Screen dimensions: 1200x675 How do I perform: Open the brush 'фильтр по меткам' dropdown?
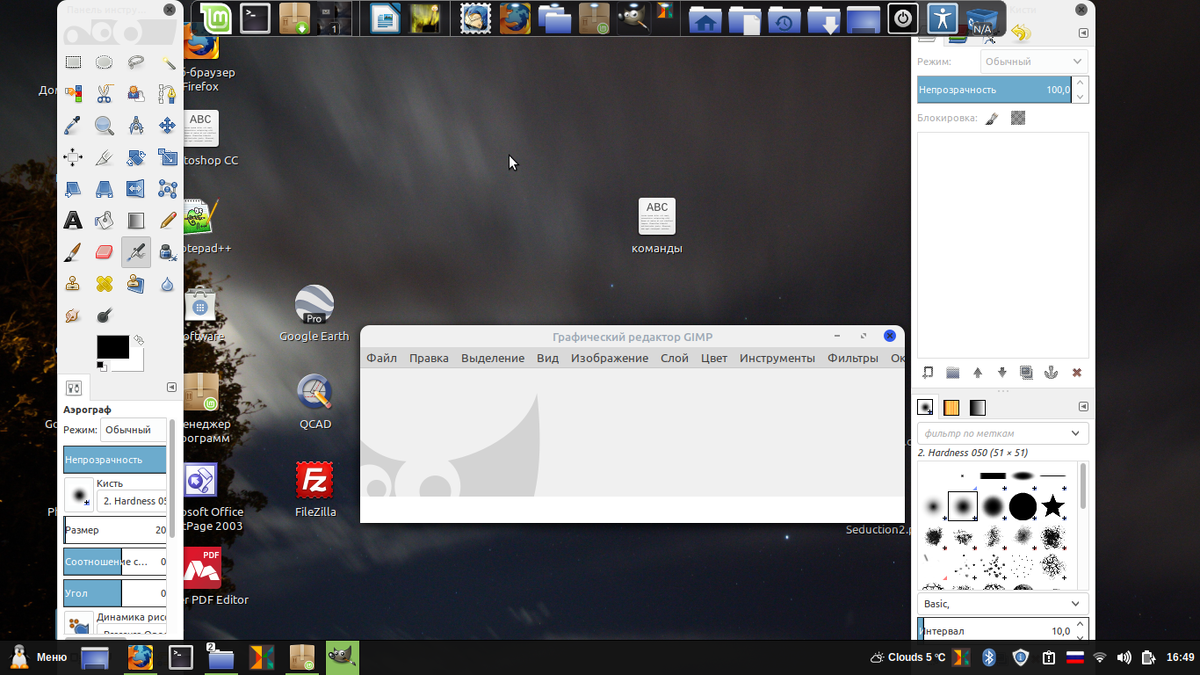1003,433
